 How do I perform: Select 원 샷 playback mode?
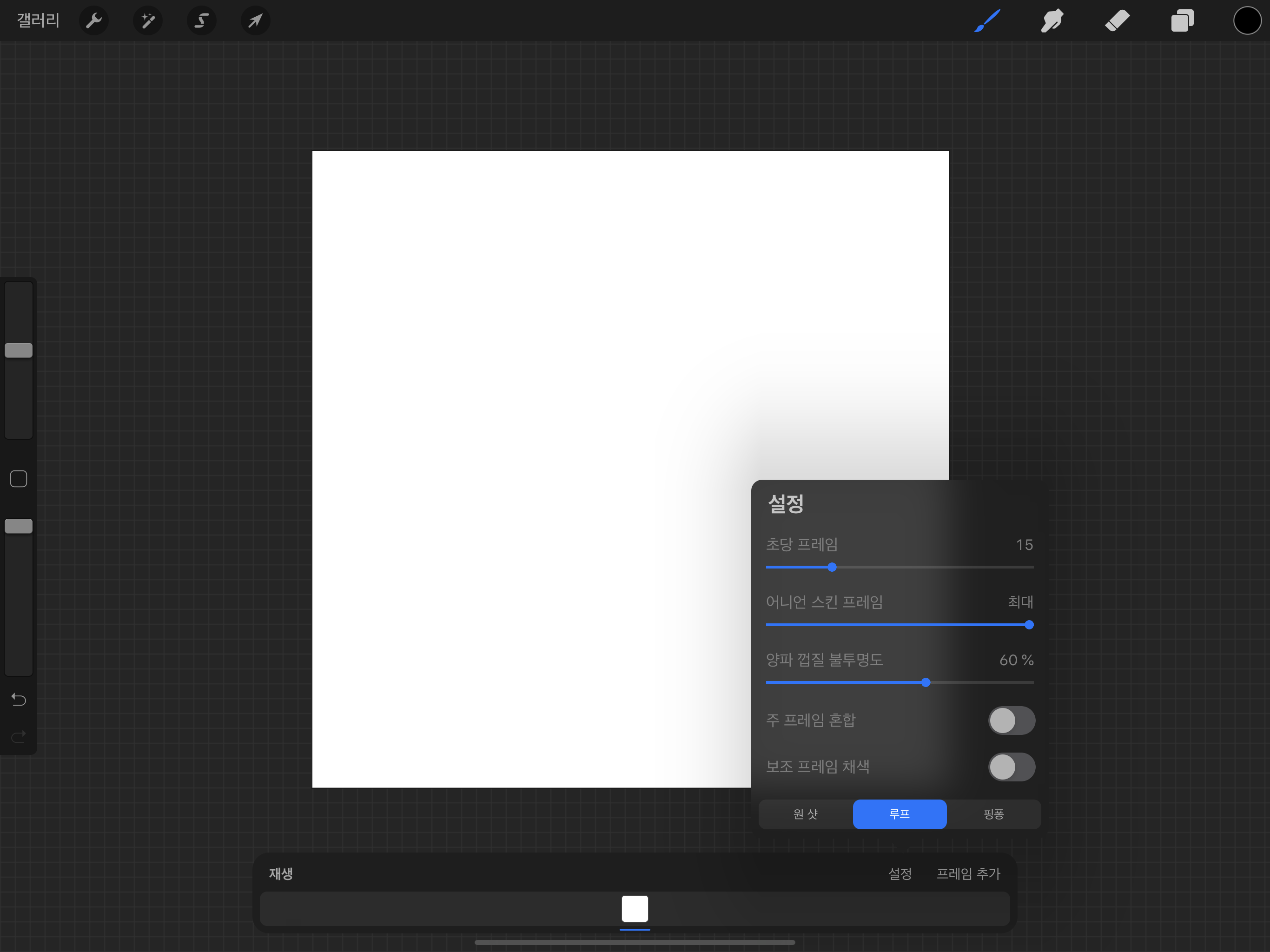coord(806,814)
